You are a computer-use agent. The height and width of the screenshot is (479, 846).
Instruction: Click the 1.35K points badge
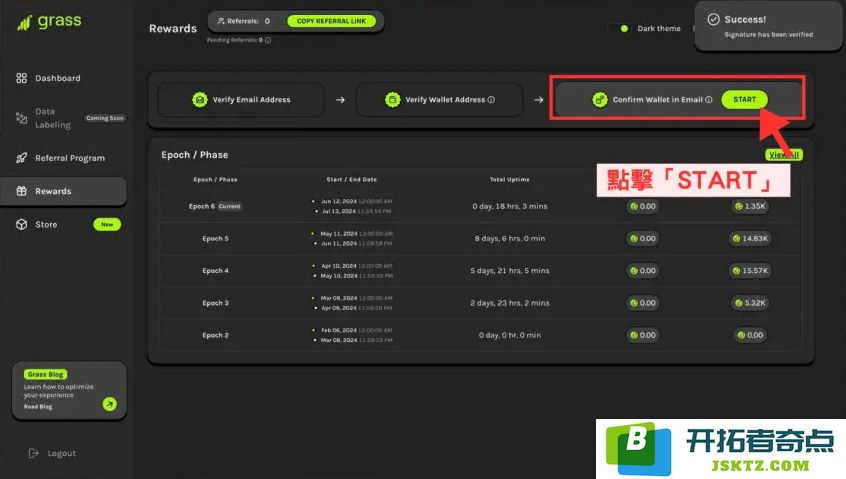(x=750, y=206)
